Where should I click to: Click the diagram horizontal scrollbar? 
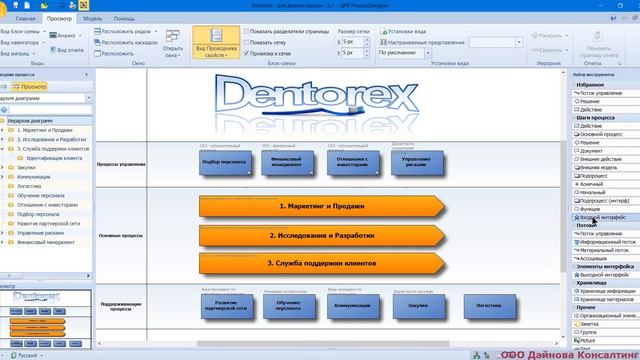pyautogui.click(x=323, y=344)
